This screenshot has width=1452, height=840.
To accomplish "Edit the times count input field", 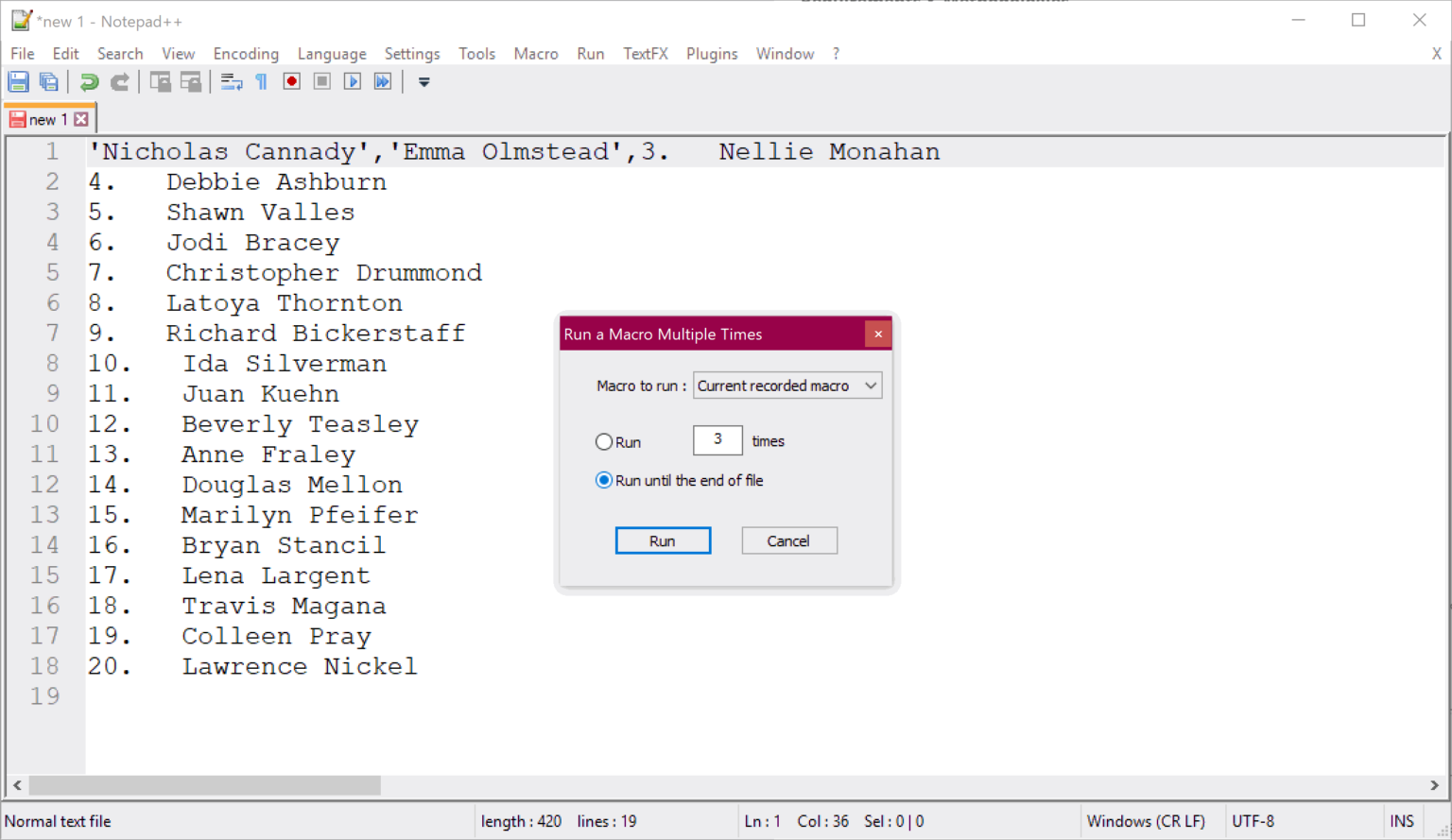I will [717, 440].
